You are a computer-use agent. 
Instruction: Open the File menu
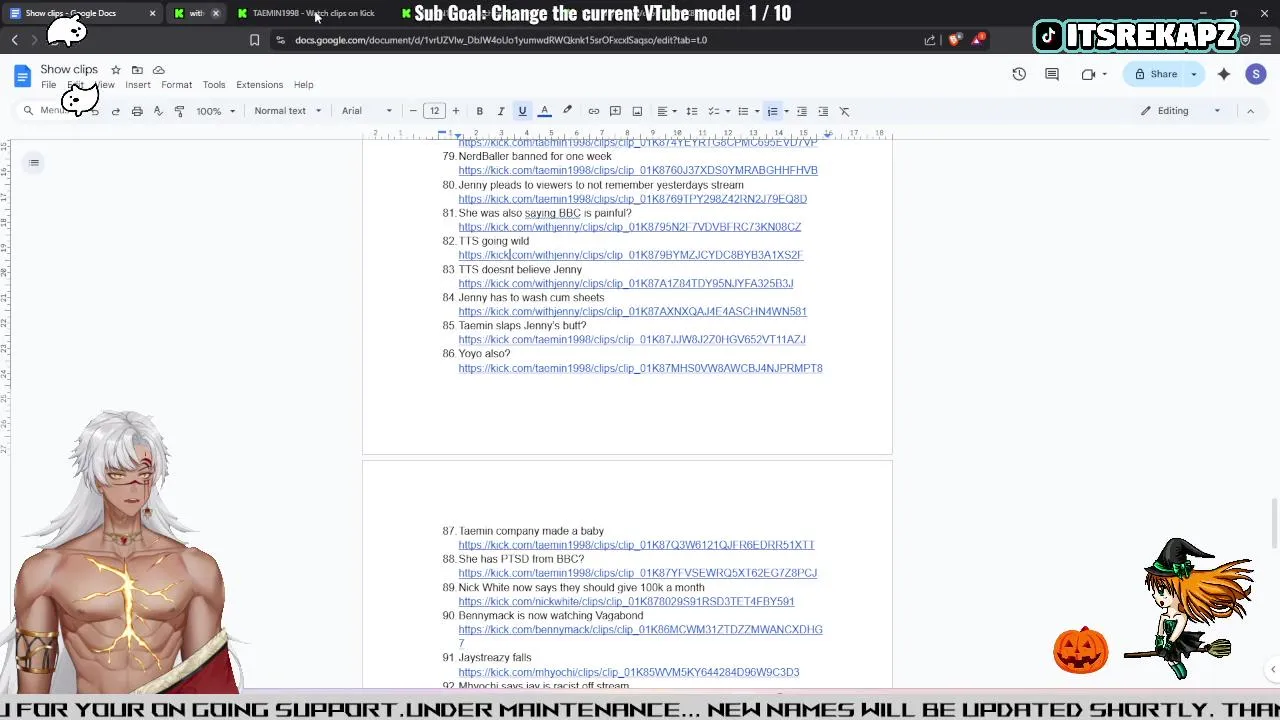(48, 85)
